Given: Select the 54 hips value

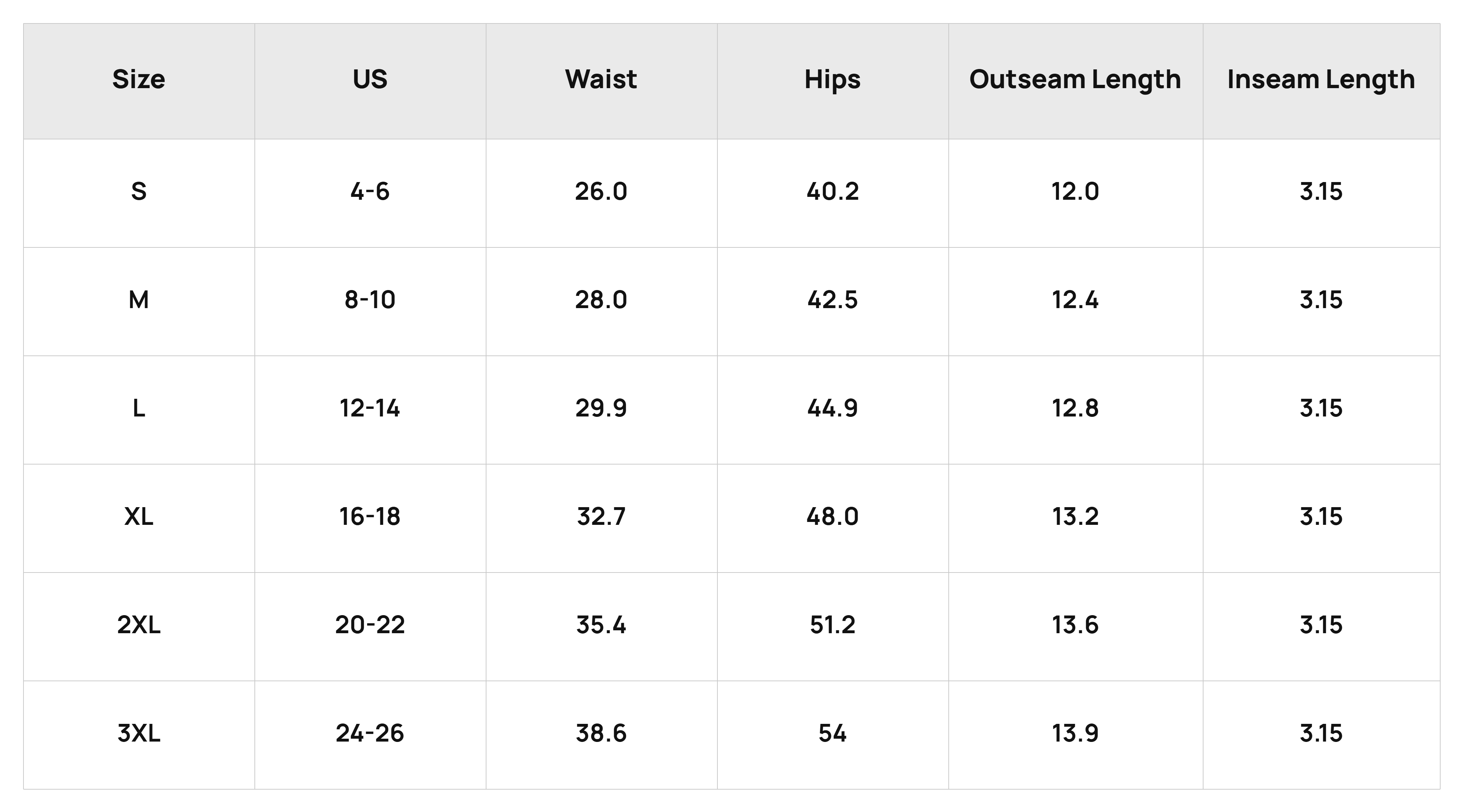Looking at the screenshot, I should click(x=833, y=733).
